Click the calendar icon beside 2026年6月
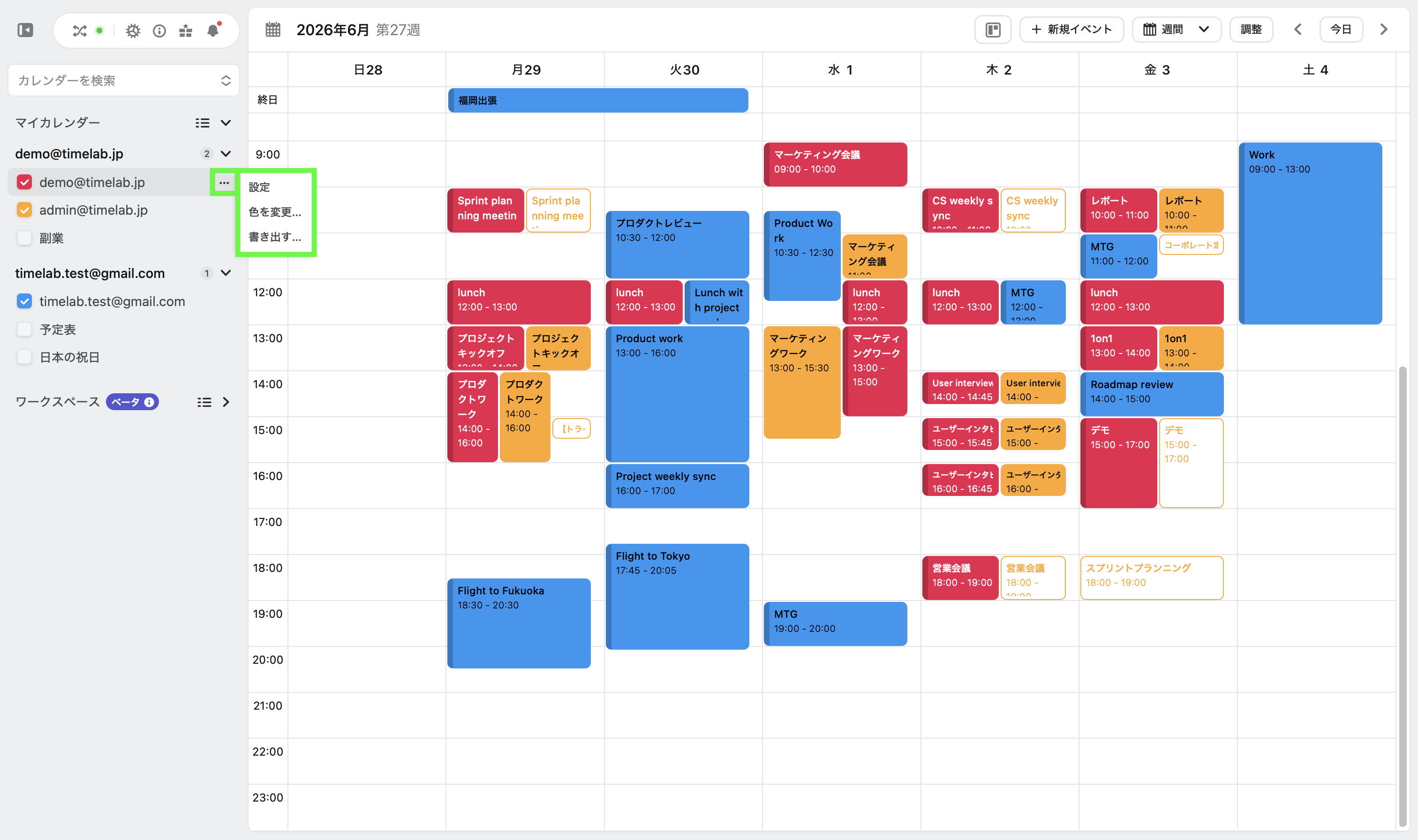 click(x=273, y=30)
